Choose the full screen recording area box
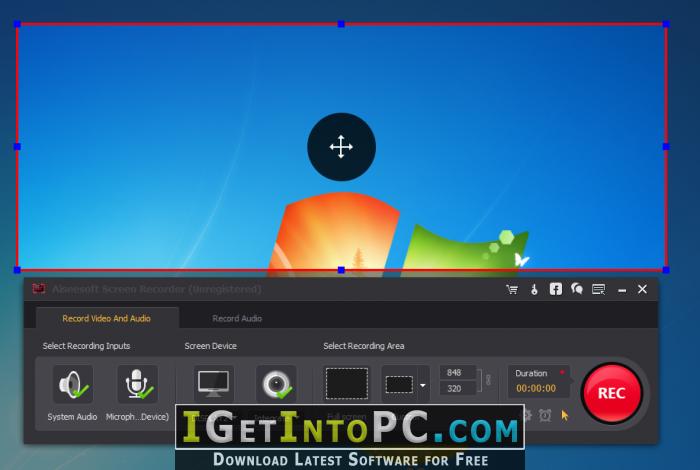Image resolution: width=700 pixels, height=470 pixels. click(347, 383)
